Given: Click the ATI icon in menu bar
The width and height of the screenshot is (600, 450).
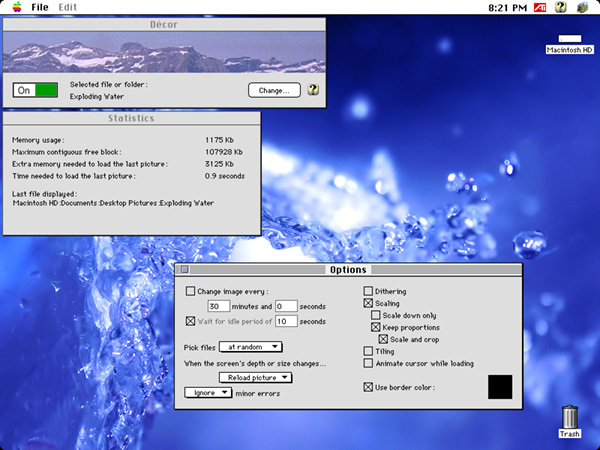Looking at the screenshot, I should point(540,7).
